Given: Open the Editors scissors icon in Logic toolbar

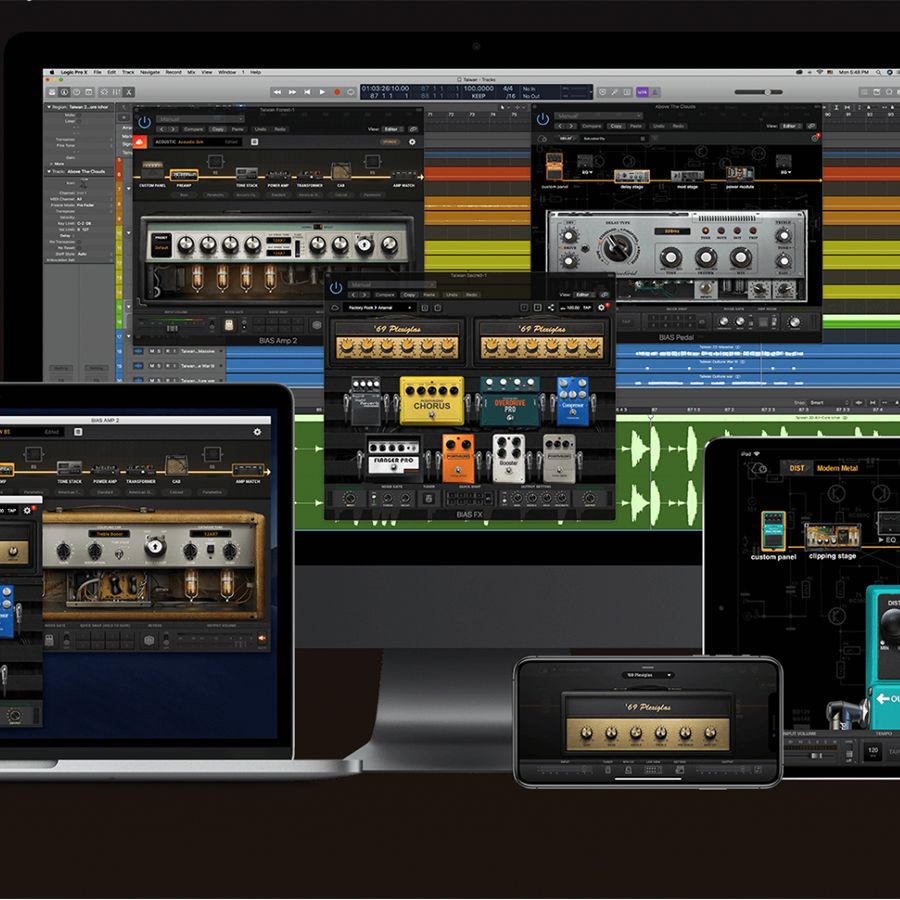Looking at the screenshot, I should [x=129, y=92].
